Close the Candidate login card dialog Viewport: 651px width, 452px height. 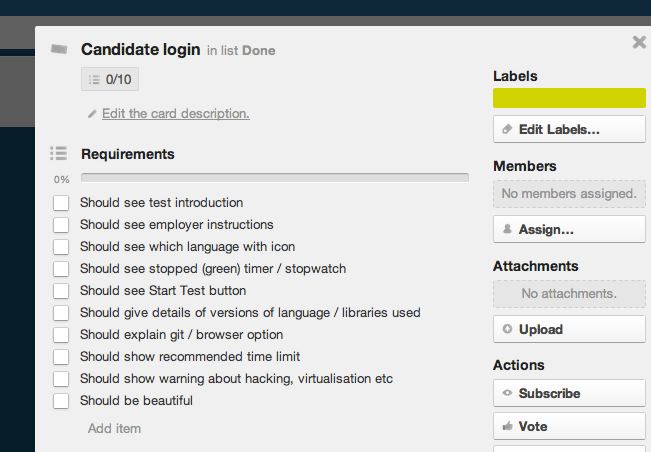639,42
